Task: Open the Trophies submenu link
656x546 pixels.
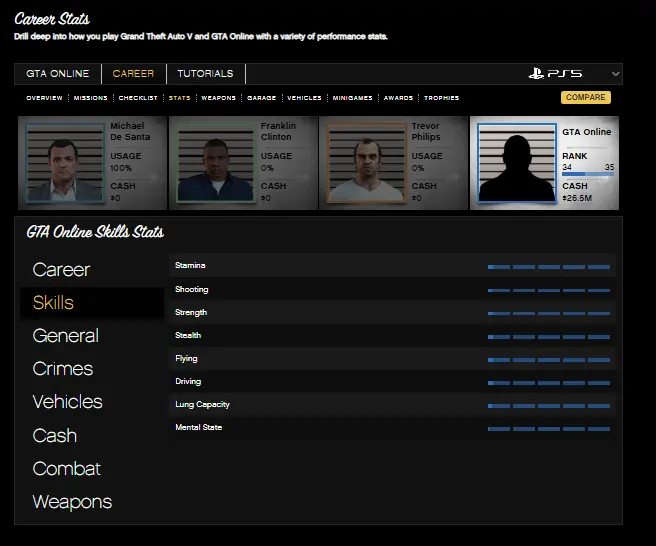Action: point(441,98)
